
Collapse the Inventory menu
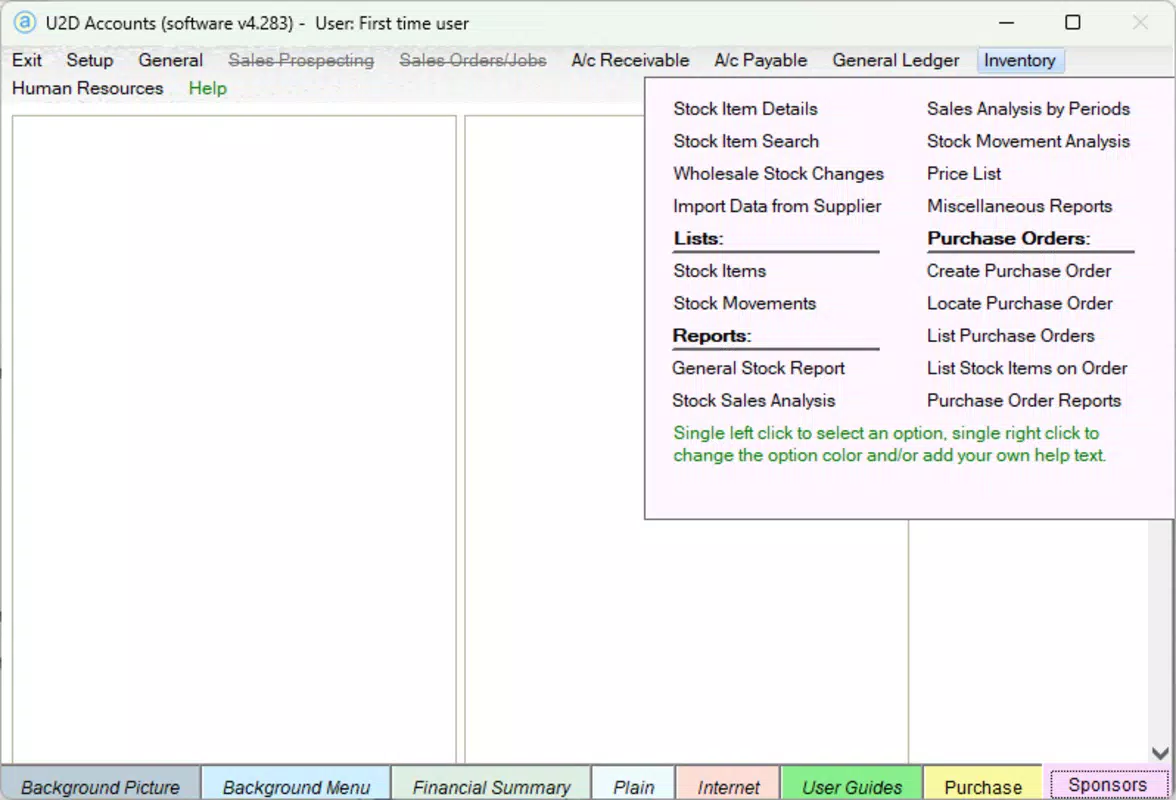(1019, 60)
